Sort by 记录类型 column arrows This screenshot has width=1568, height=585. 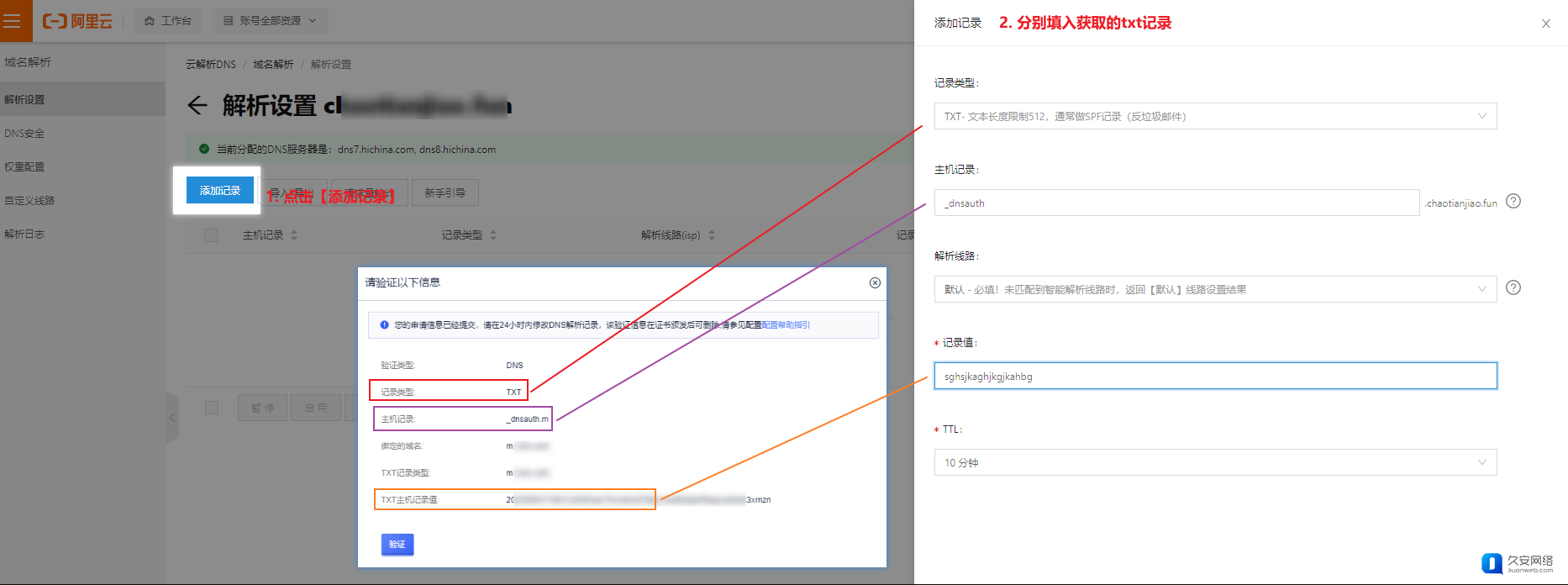pyautogui.click(x=493, y=235)
